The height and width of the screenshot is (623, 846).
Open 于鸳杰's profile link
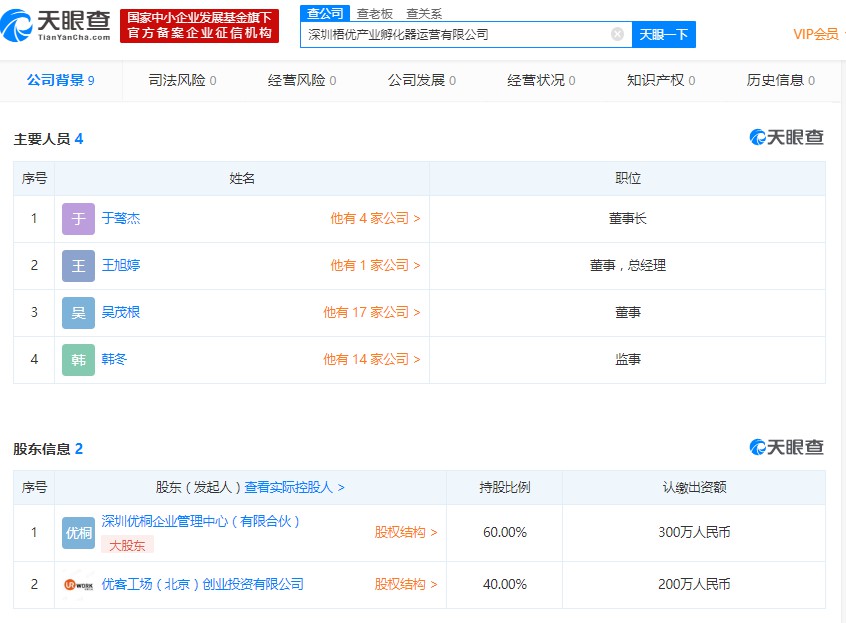point(121,218)
